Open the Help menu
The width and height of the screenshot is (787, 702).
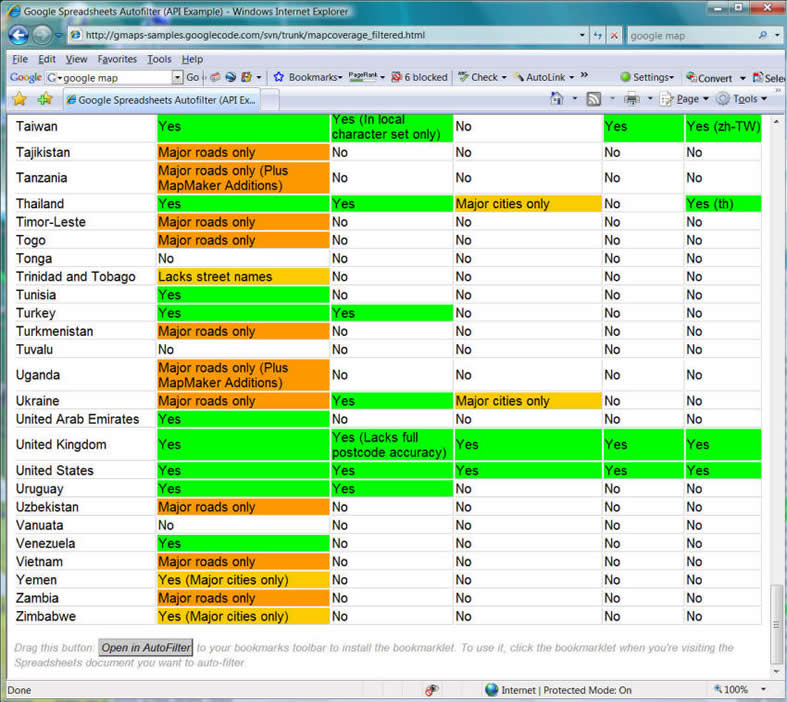pos(192,59)
